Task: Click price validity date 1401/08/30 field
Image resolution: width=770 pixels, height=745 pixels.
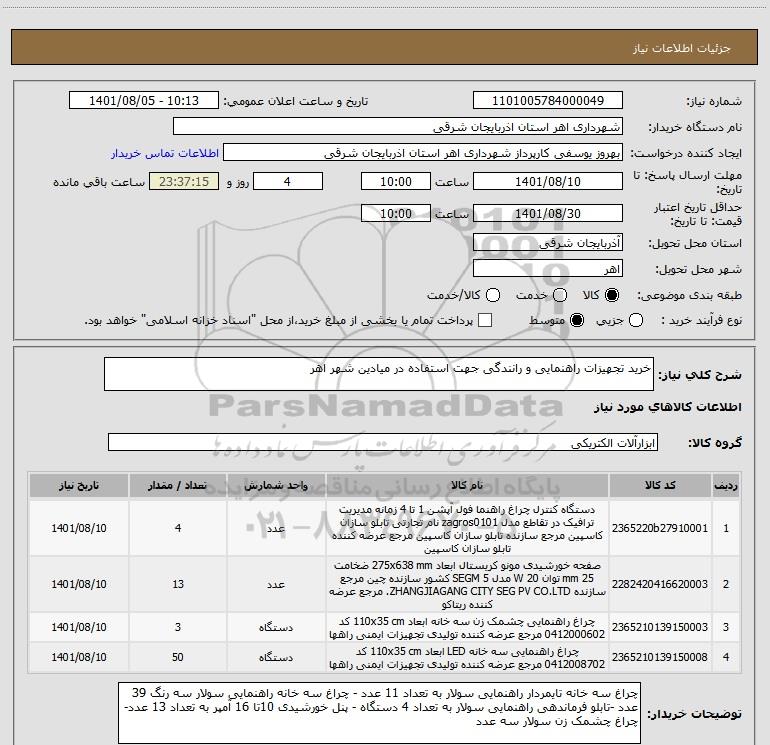Action: pos(548,213)
